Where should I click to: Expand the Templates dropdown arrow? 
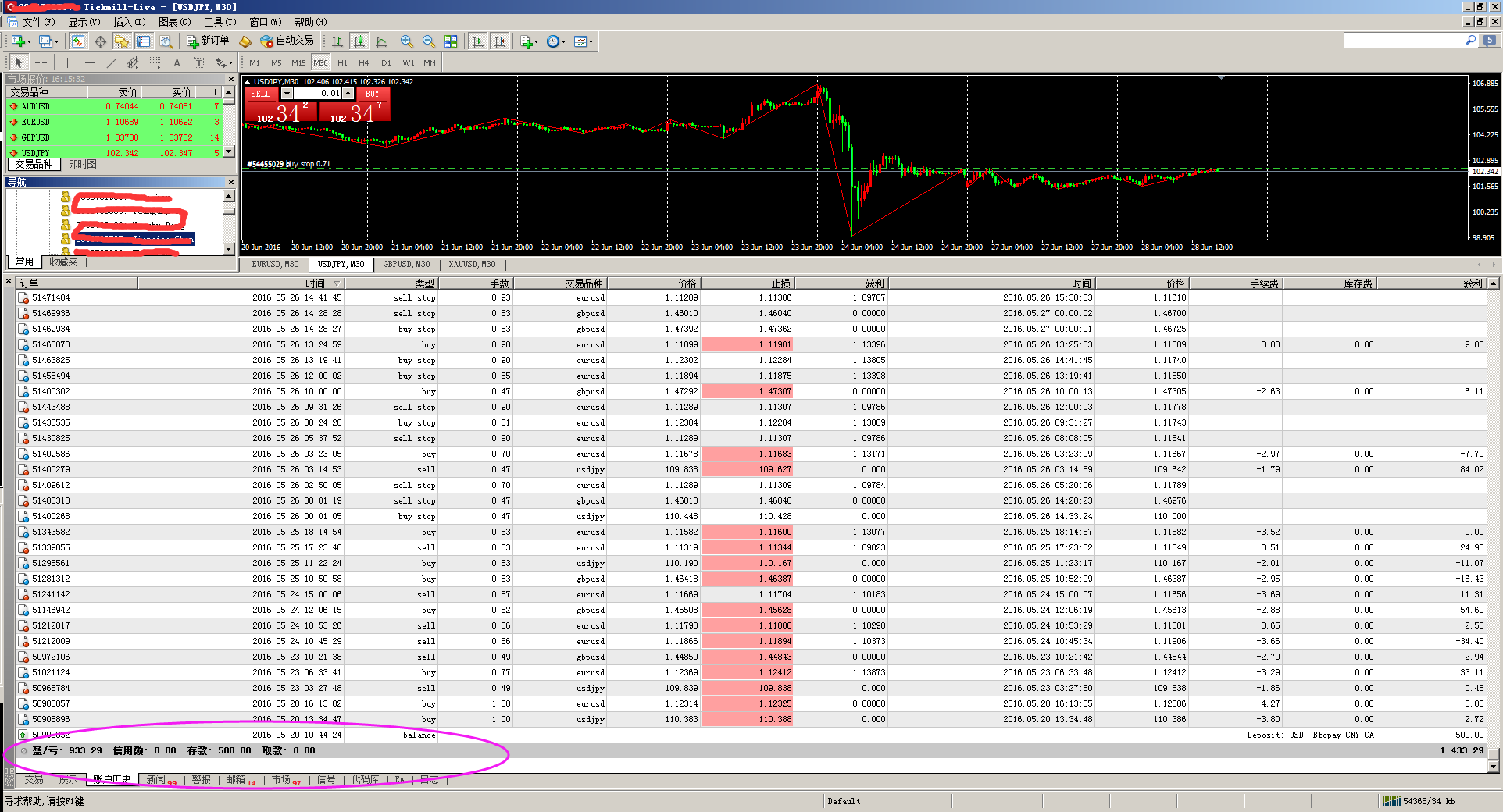click(x=591, y=41)
